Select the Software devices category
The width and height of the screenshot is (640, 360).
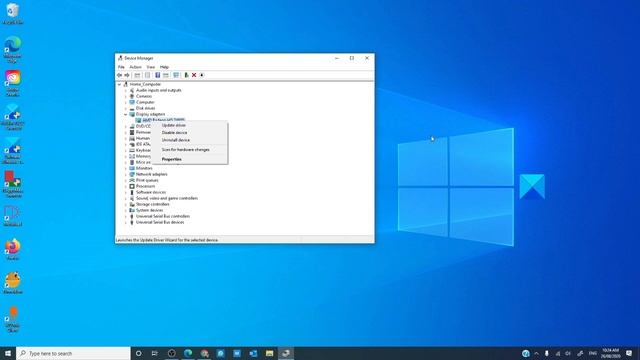click(151, 192)
